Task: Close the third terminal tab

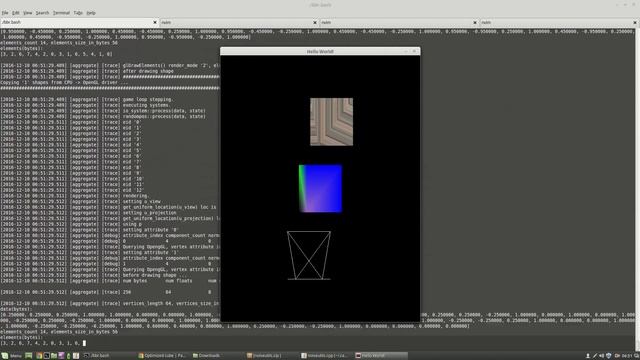Action: (x=475, y=22)
